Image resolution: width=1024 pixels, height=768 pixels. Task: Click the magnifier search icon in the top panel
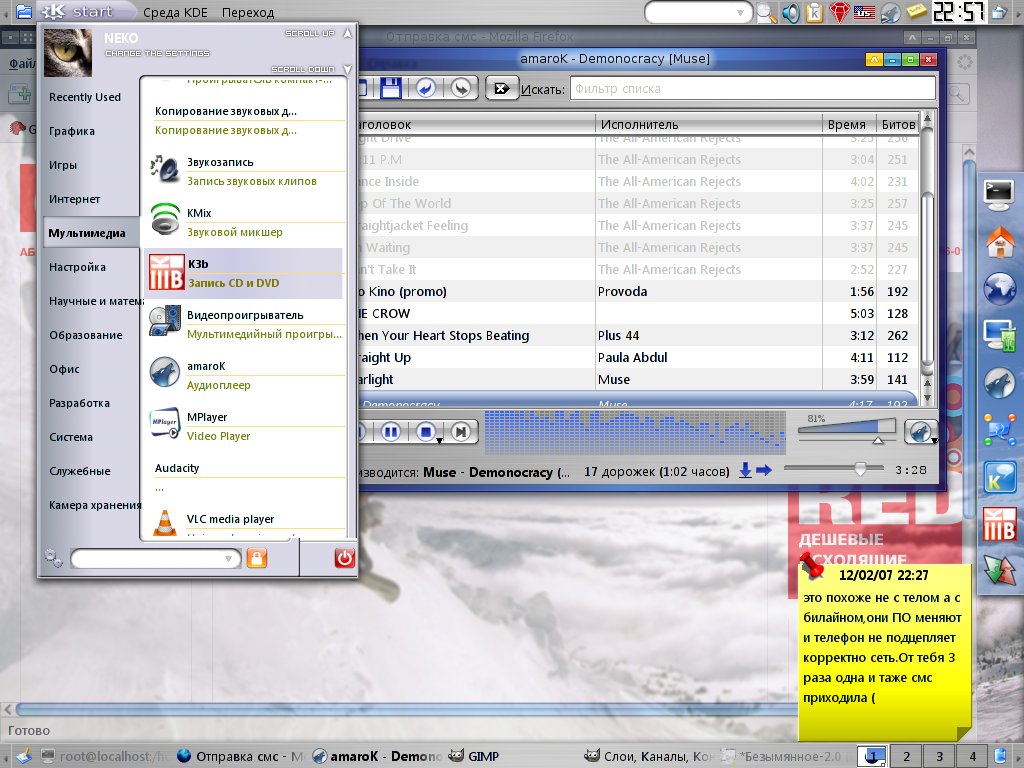[x=766, y=13]
